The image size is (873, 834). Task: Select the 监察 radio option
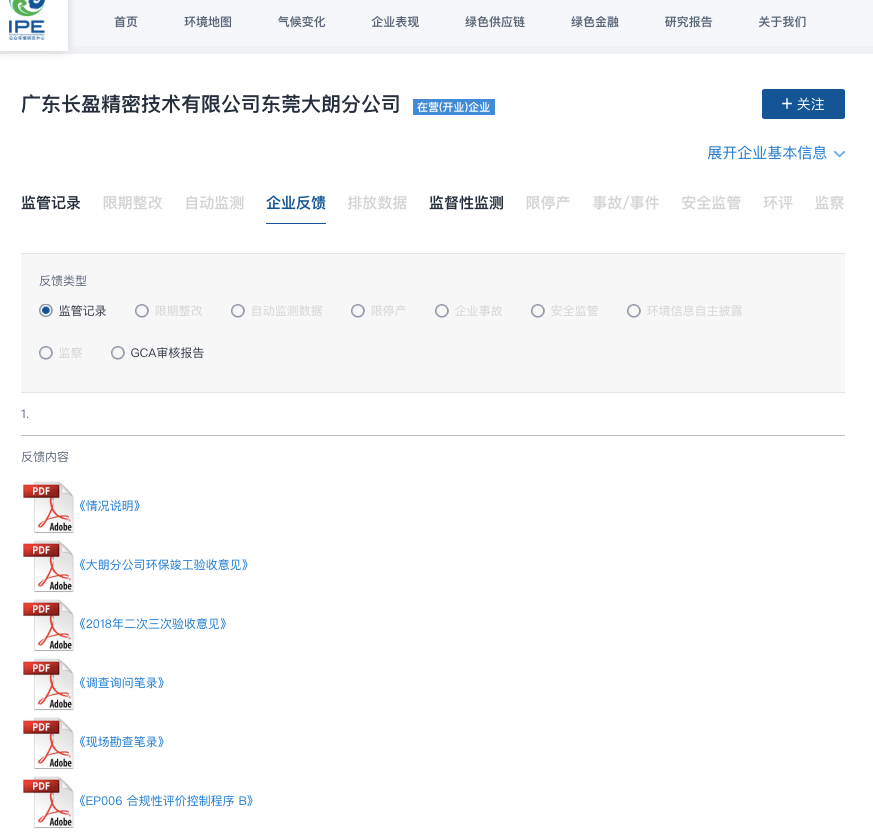pyautogui.click(x=46, y=353)
